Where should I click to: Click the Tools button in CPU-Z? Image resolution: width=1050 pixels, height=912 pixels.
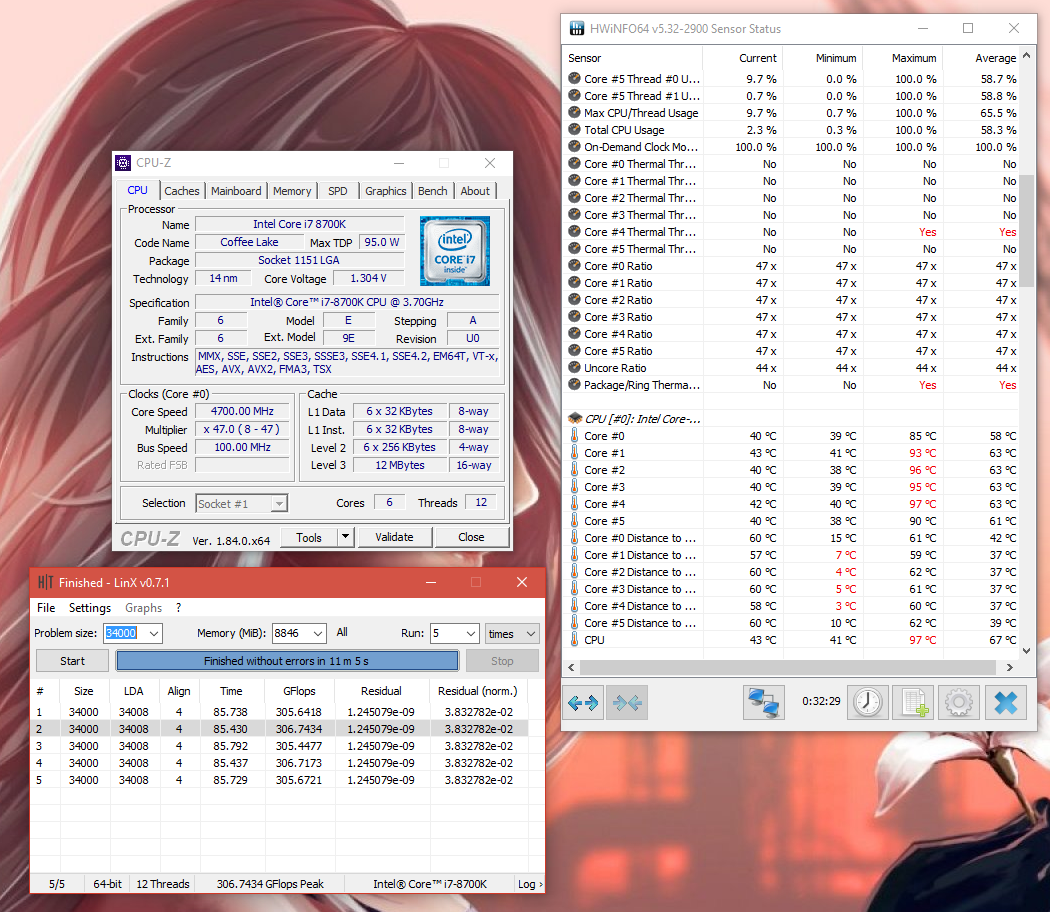(309, 537)
